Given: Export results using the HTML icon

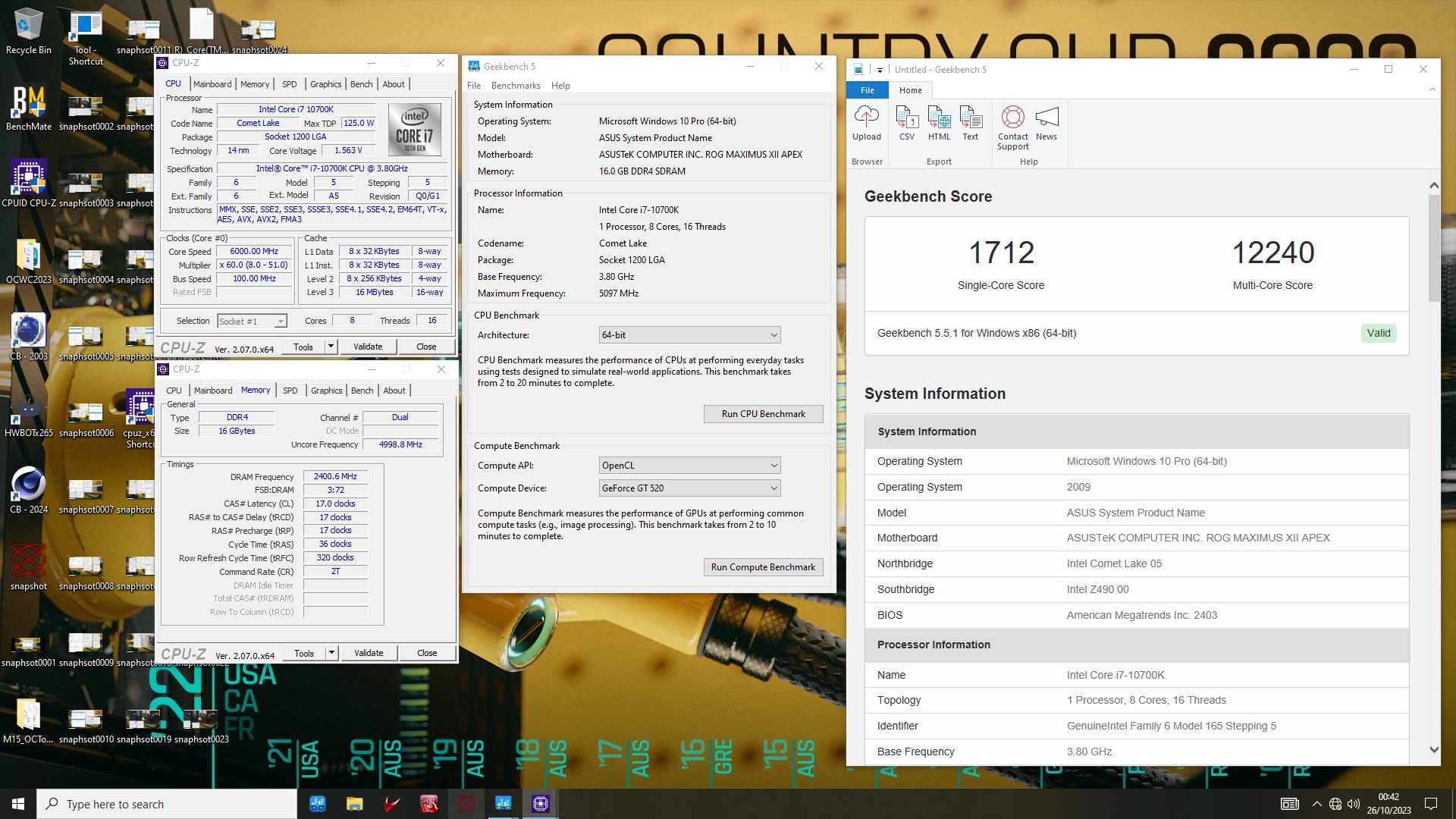Looking at the screenshot, I should pos(939,123).
